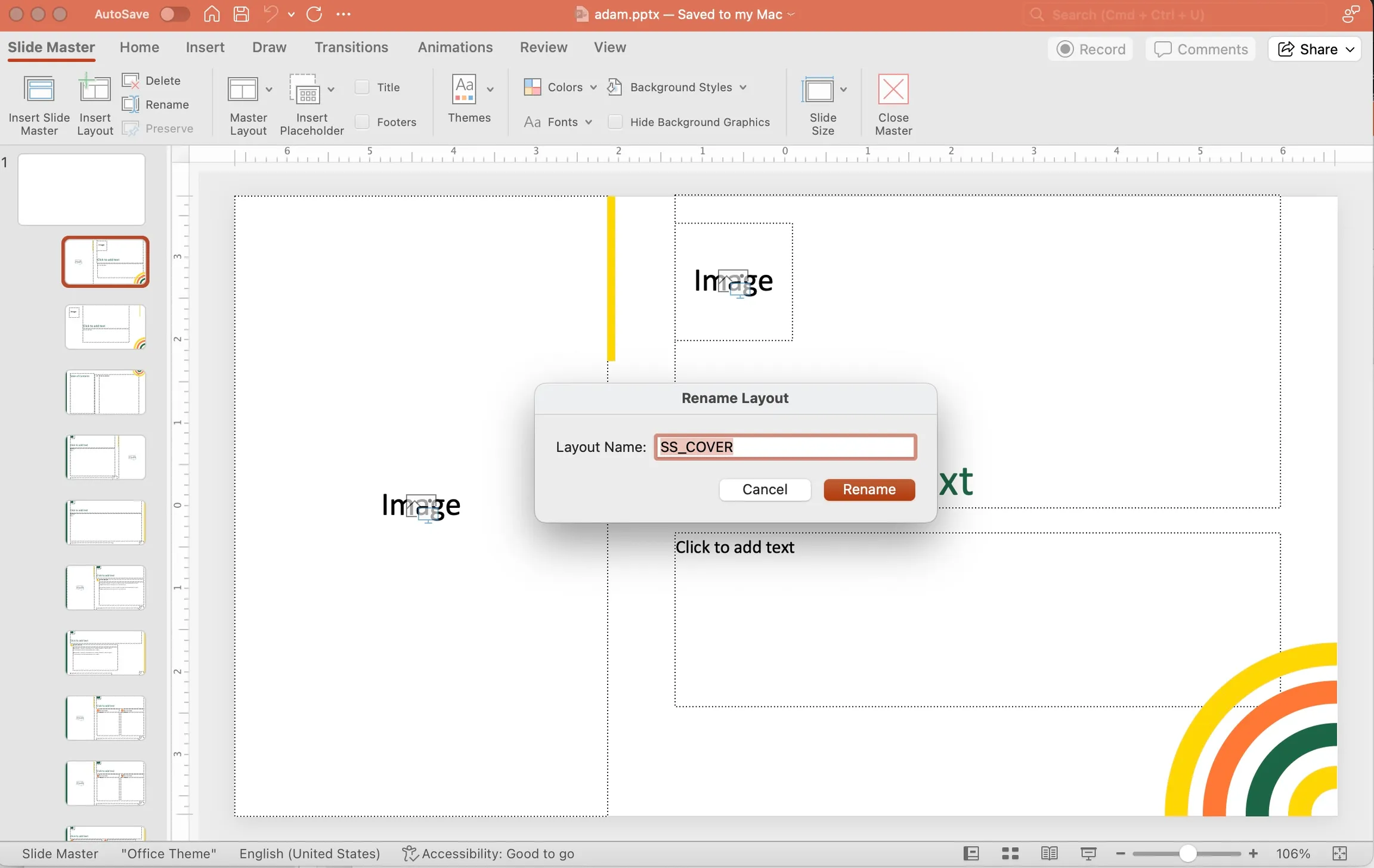Click the Fit slide to window icon
The image size is (1374, 868).
pos(1339,854)
